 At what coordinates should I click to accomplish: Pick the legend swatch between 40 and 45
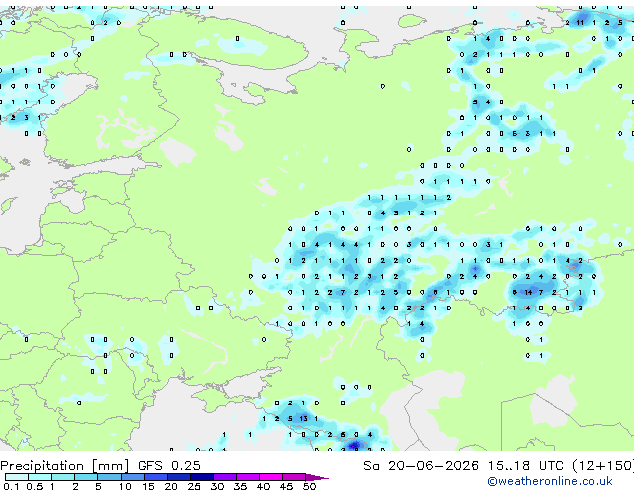coord(271,477)
